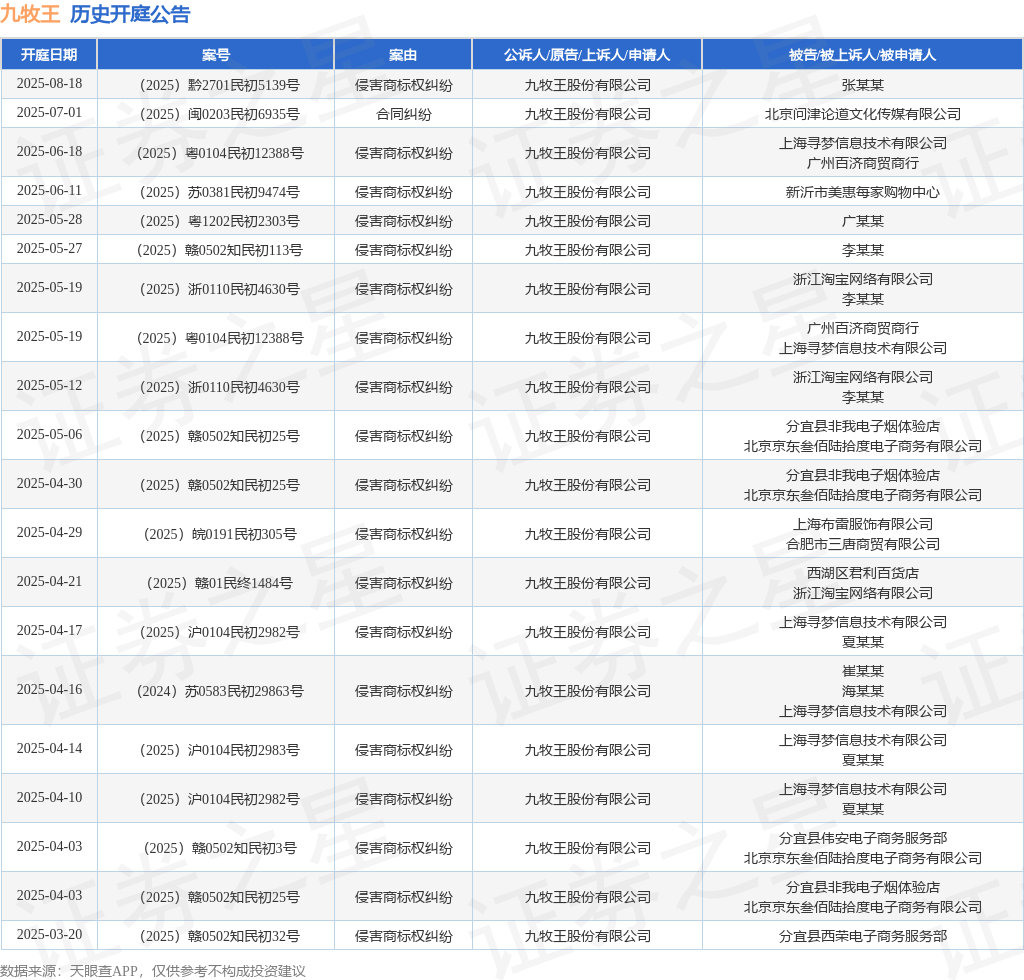1024x980 pixels.
Task: Click 浙江淘宝网络有限公司 in the 2025-04-21 row
Action: pos(863,593)
